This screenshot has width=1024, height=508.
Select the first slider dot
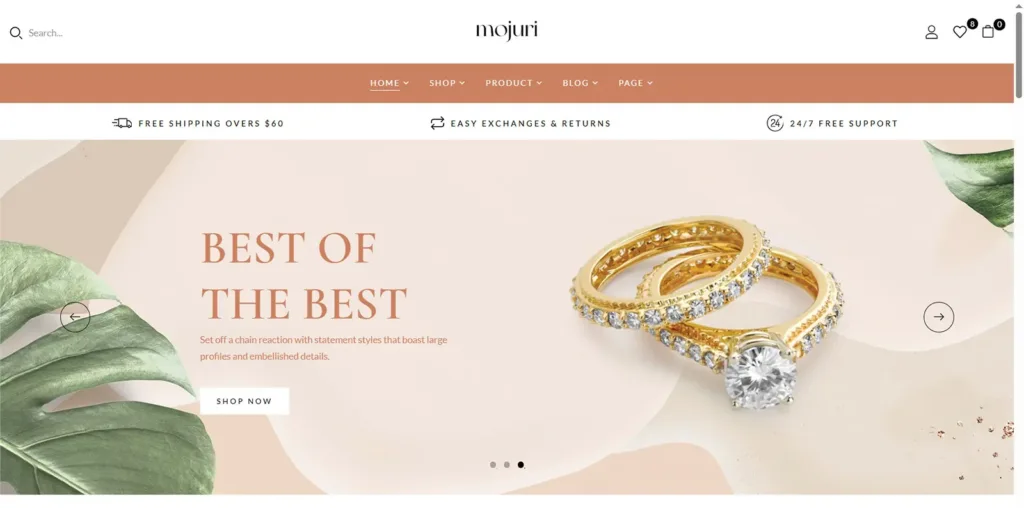click(x=492, y=465)
